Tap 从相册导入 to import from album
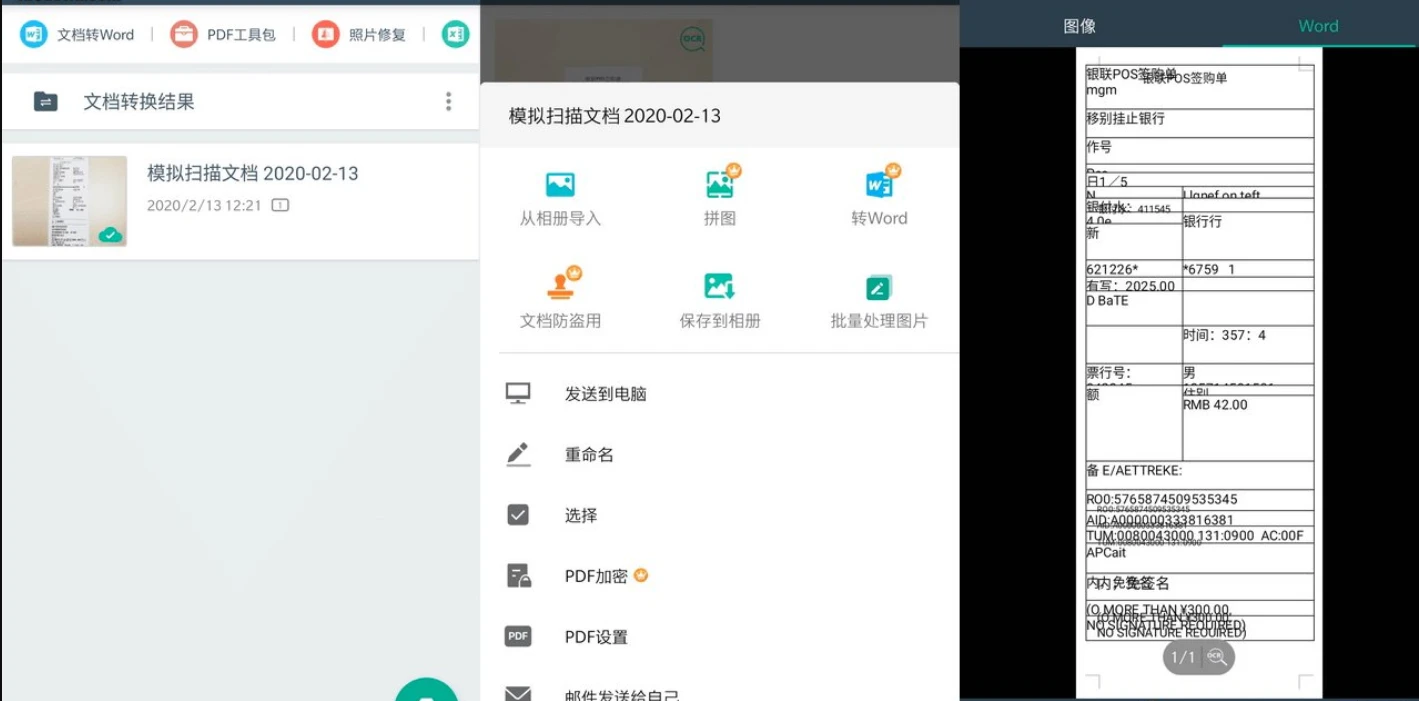Screen dimensions: 1419x701 pos(559,197)
